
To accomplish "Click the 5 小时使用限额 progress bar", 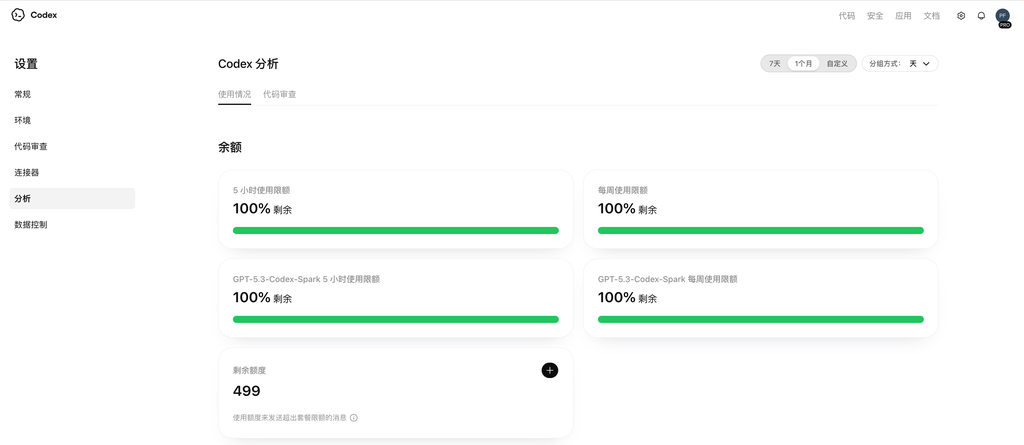I will (396, 230).
